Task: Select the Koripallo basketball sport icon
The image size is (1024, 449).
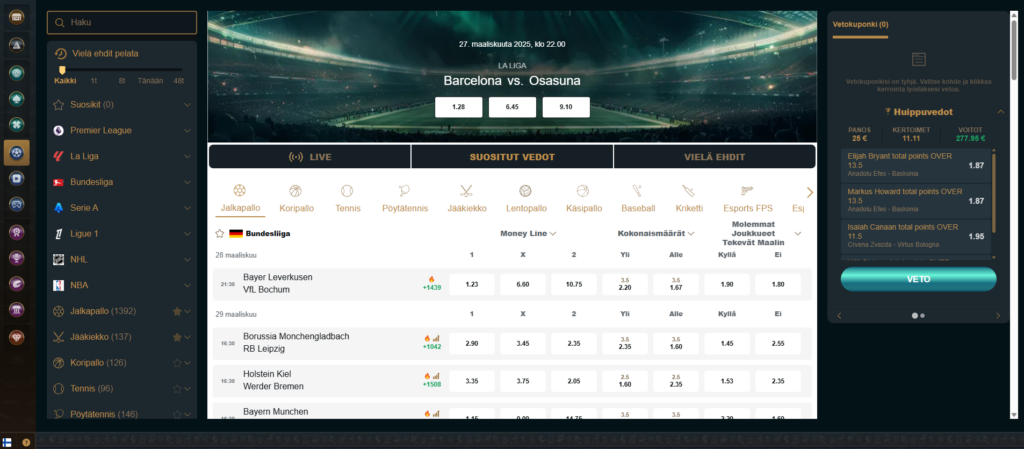Action: click(295, 191)
